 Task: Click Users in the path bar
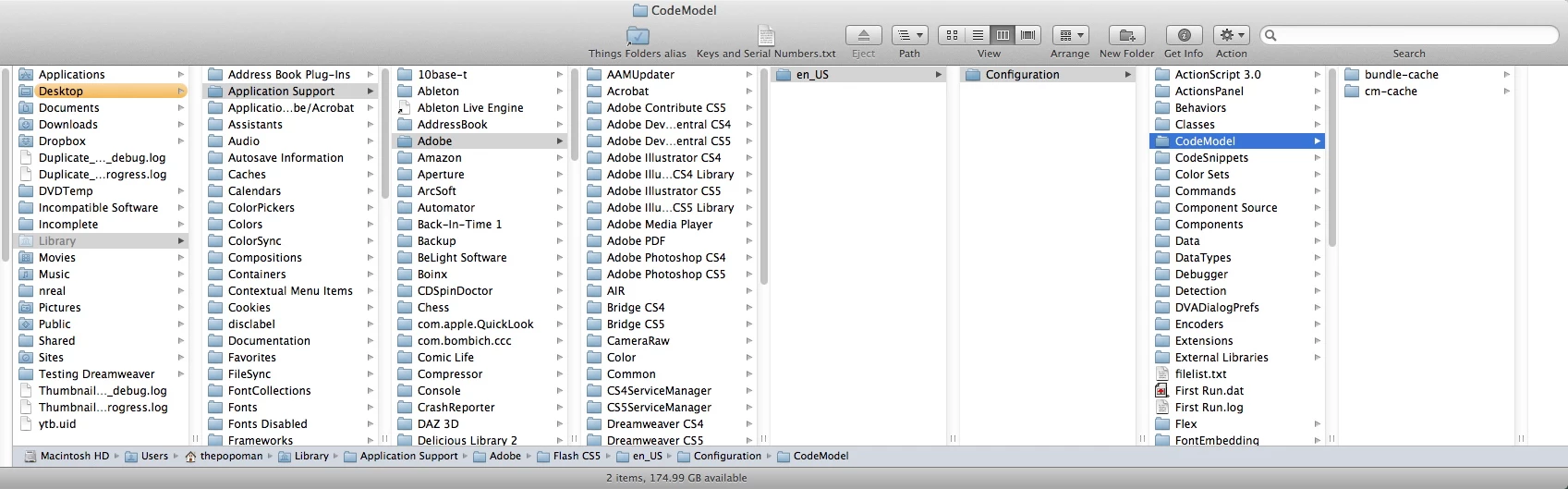[x=146, y=457]
